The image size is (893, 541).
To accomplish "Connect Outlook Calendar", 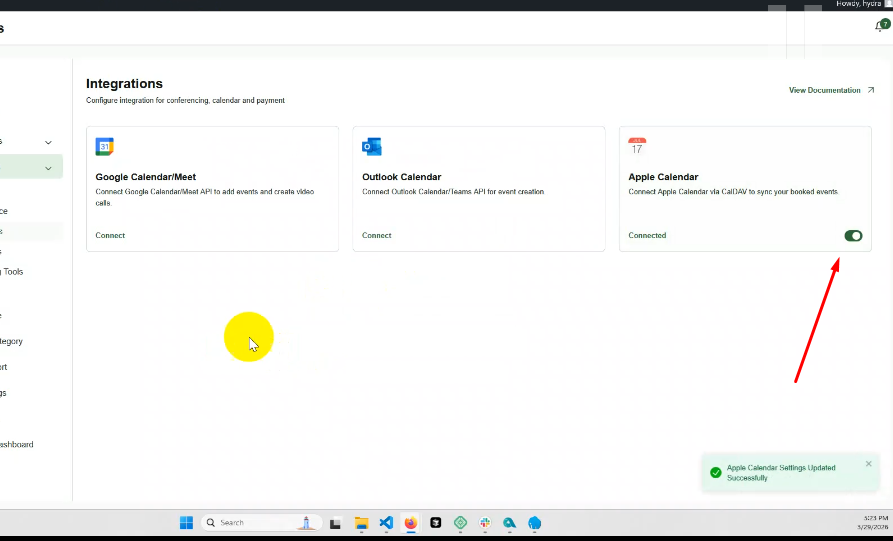I will pyautogui.click(x=377, y=236).
